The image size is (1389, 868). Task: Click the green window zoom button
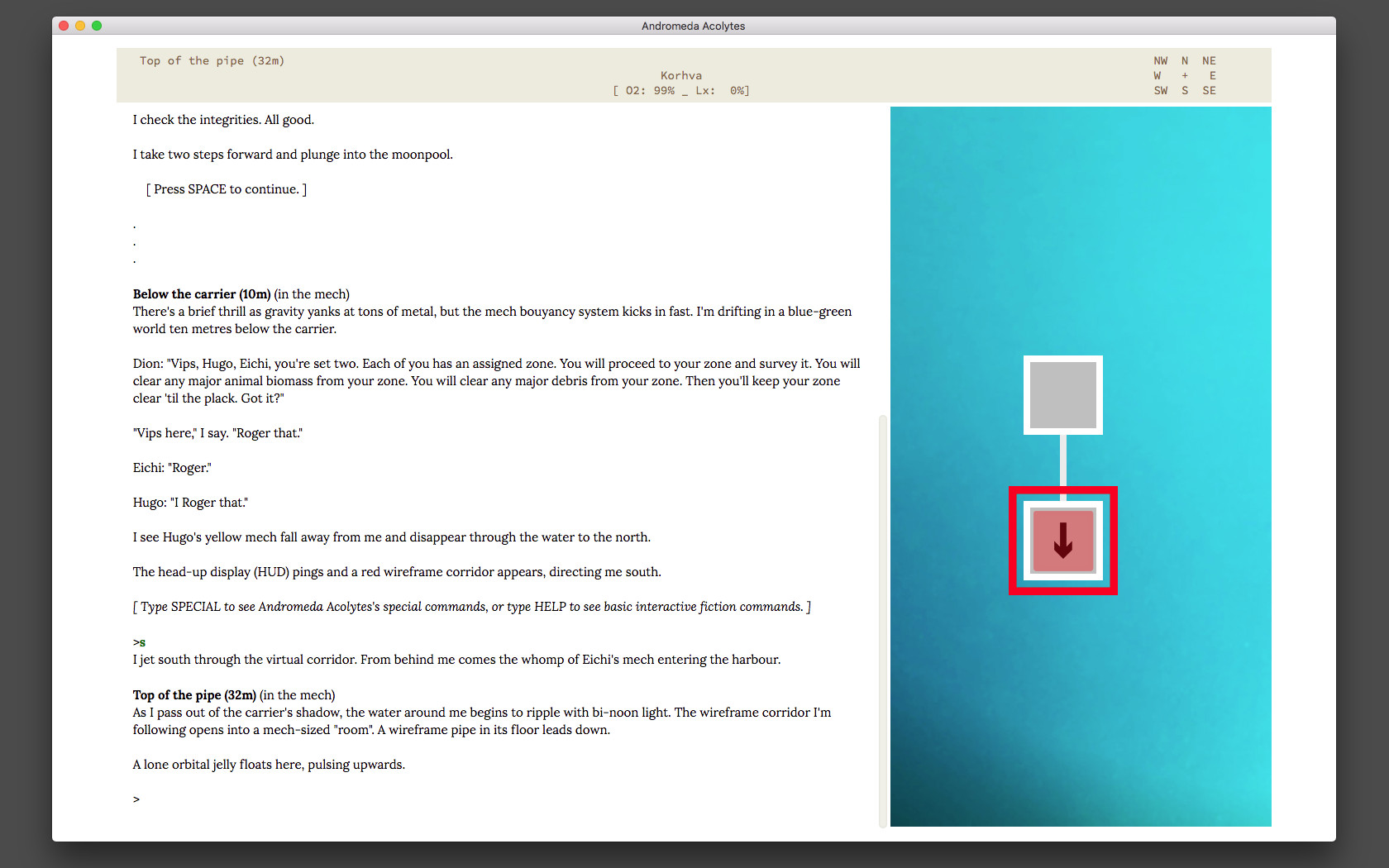coord(97,26)
